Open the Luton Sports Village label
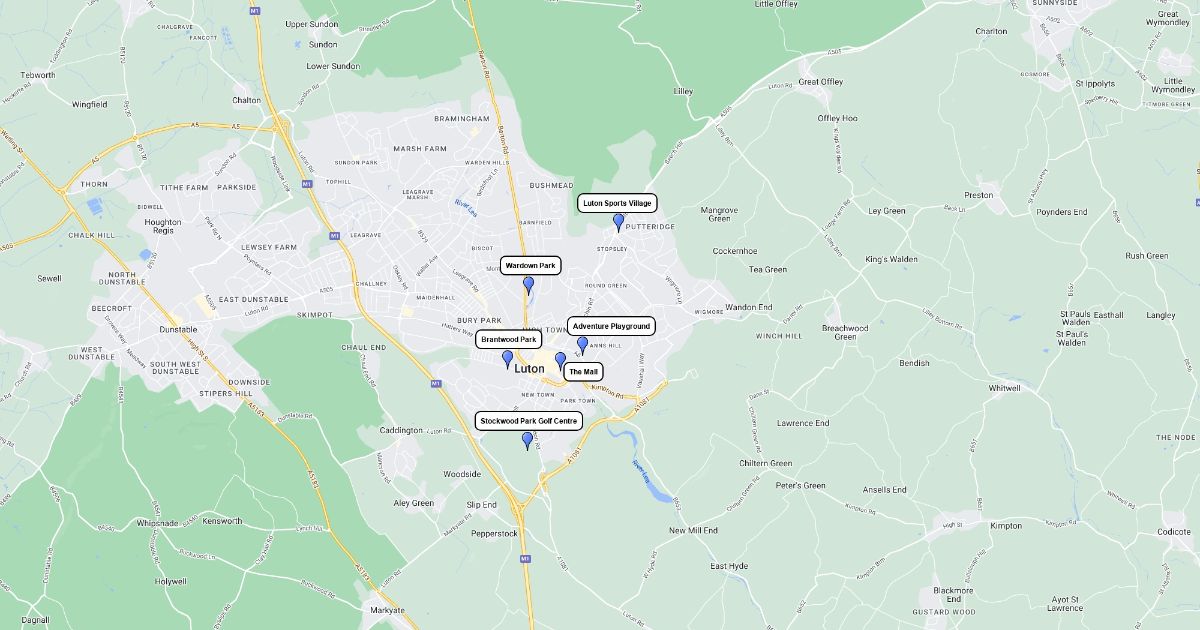 tap(617, 203)
